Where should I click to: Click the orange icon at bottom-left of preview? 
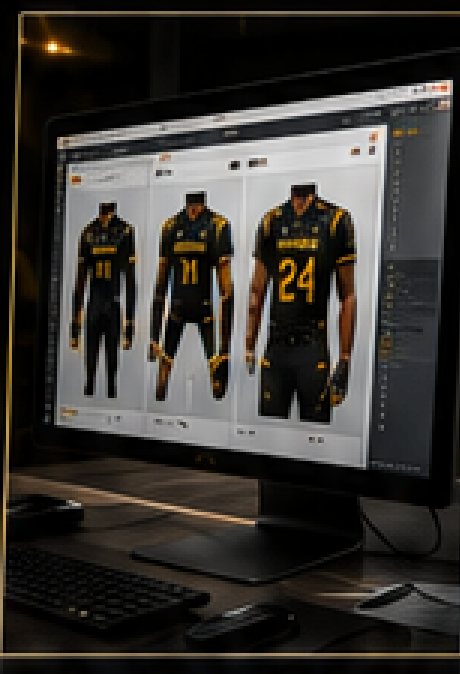coord(69,413)
